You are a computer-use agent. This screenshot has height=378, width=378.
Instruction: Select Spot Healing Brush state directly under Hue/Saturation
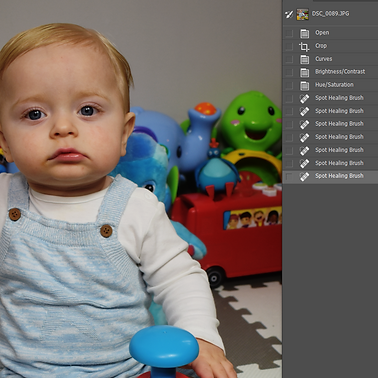pyautogui.click(x=339, y=98)
